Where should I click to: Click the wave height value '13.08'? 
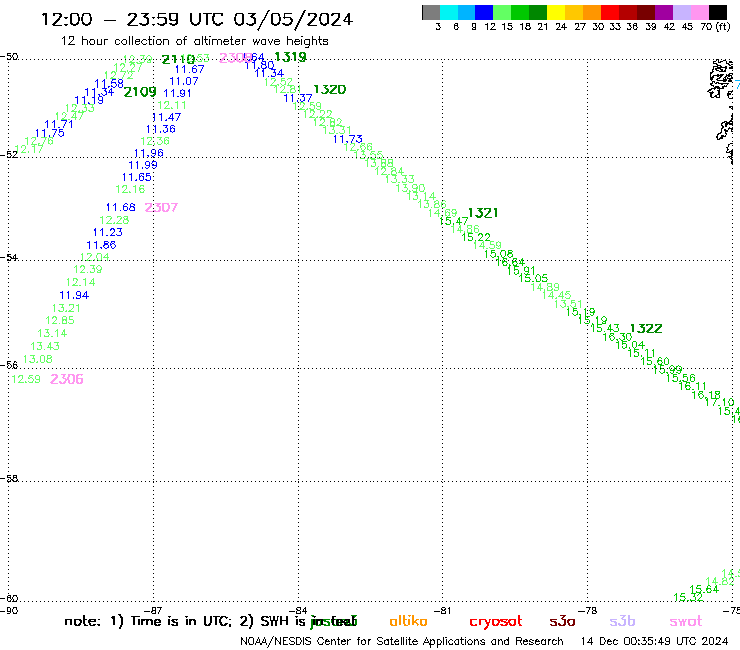pos(38,359)
